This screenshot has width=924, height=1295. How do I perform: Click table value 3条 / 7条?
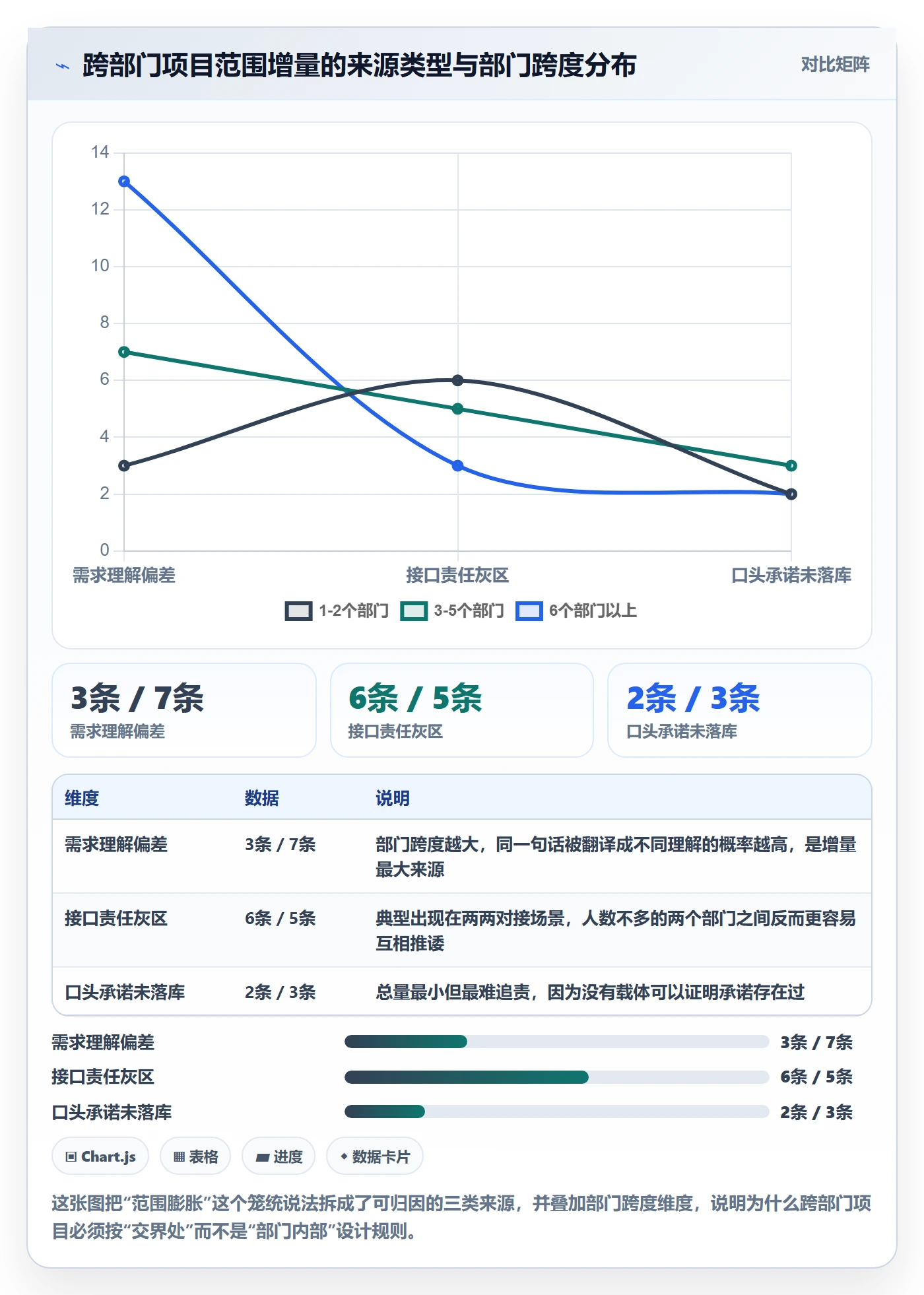click(x=280, y=844)
